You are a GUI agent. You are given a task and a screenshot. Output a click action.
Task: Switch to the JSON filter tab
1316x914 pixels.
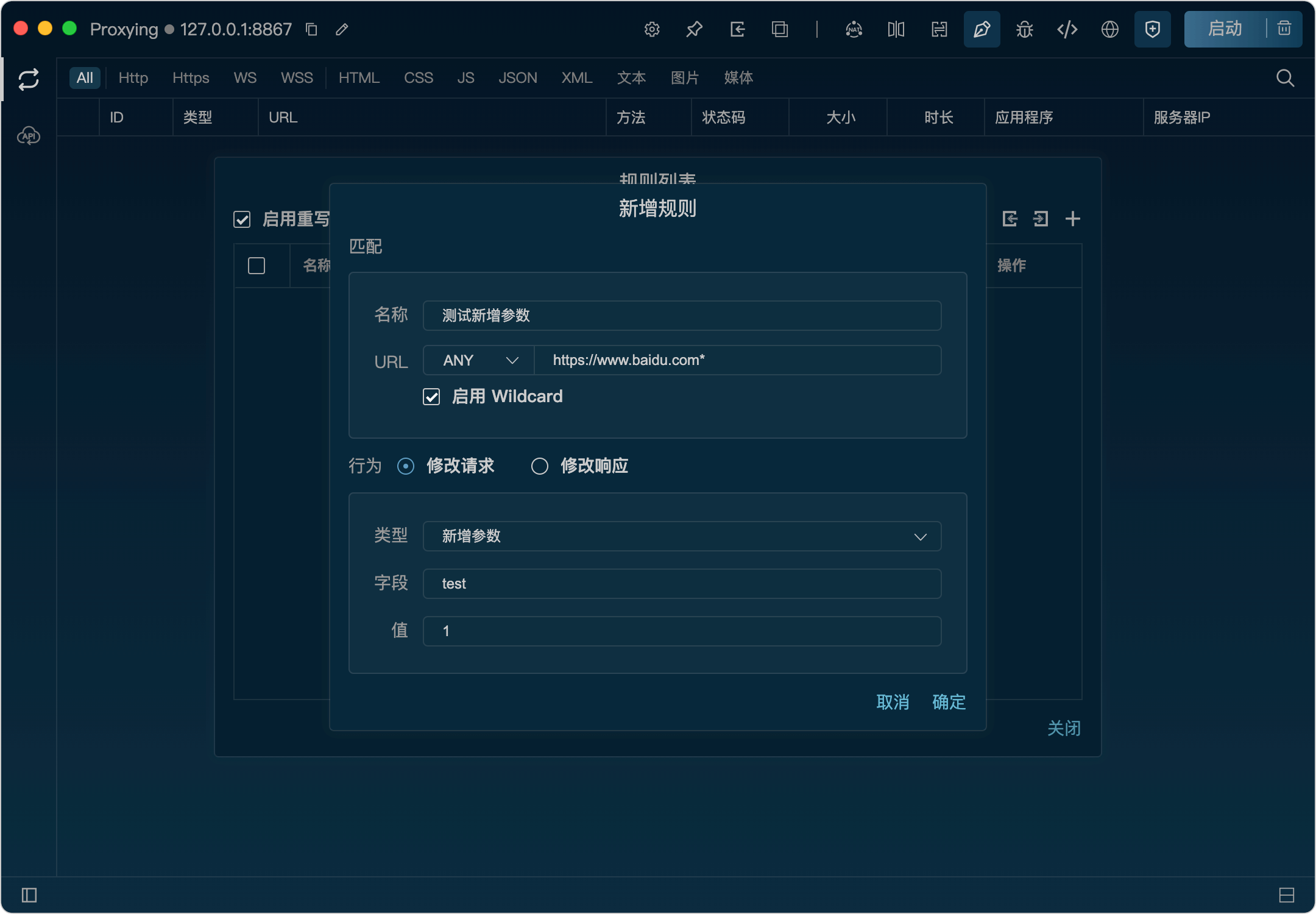517,78
